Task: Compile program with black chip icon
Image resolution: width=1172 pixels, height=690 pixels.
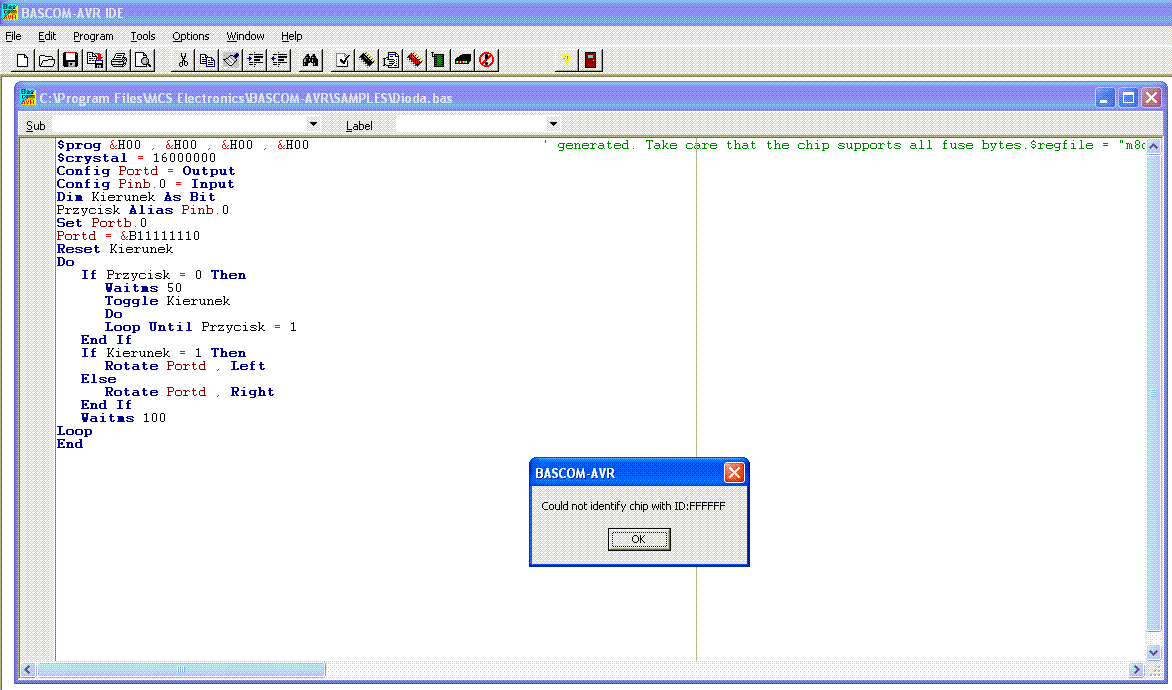Action: pos(367,60)
